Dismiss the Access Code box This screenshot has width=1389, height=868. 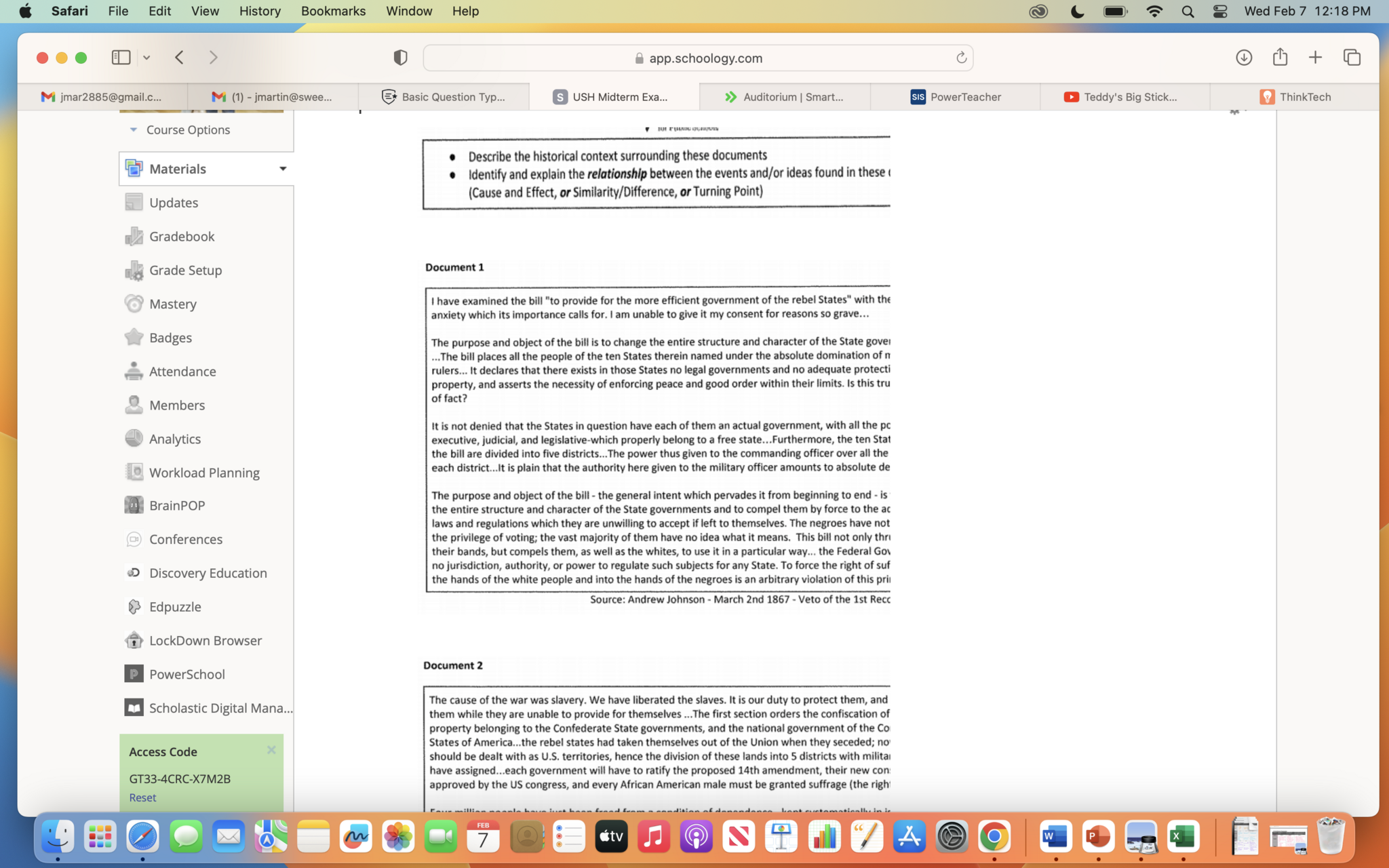point(271,750)
